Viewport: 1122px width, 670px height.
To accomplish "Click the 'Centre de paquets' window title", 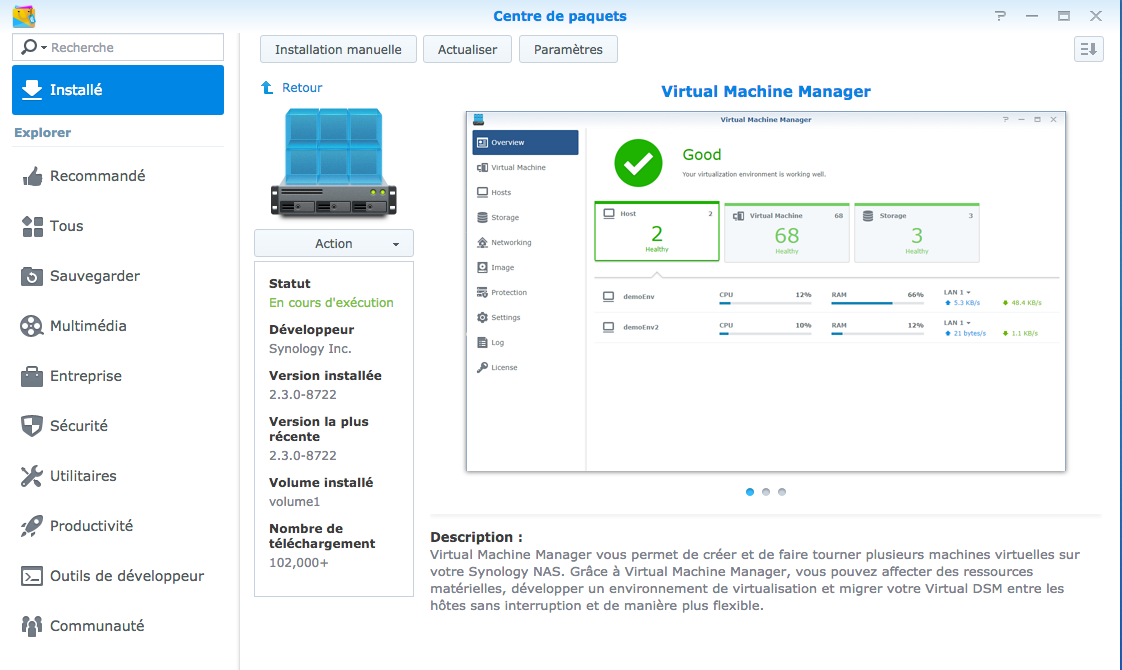I will [x=560, y=16].
